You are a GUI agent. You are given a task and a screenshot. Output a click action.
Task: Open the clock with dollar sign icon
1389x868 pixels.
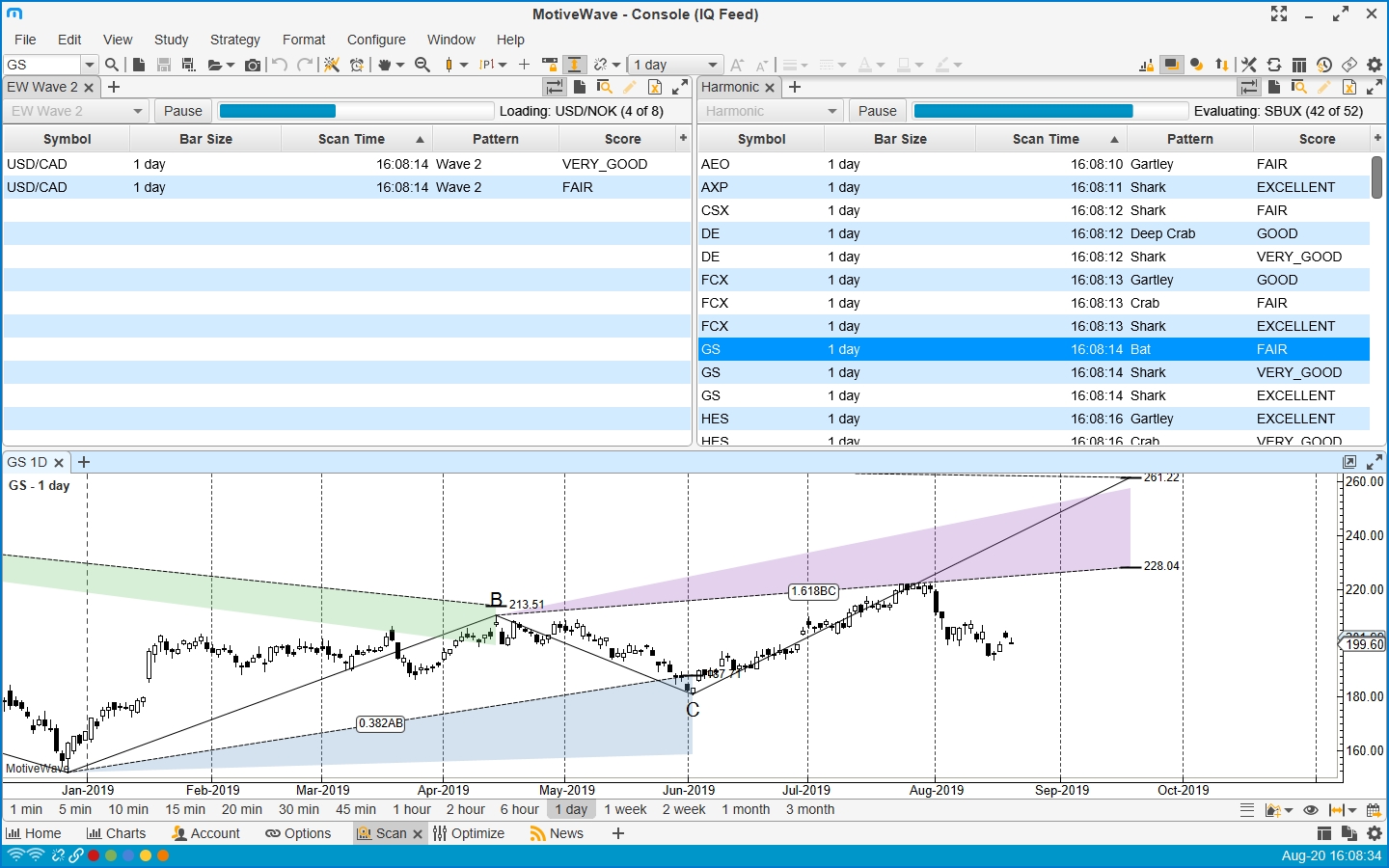tap(1324, 65)
